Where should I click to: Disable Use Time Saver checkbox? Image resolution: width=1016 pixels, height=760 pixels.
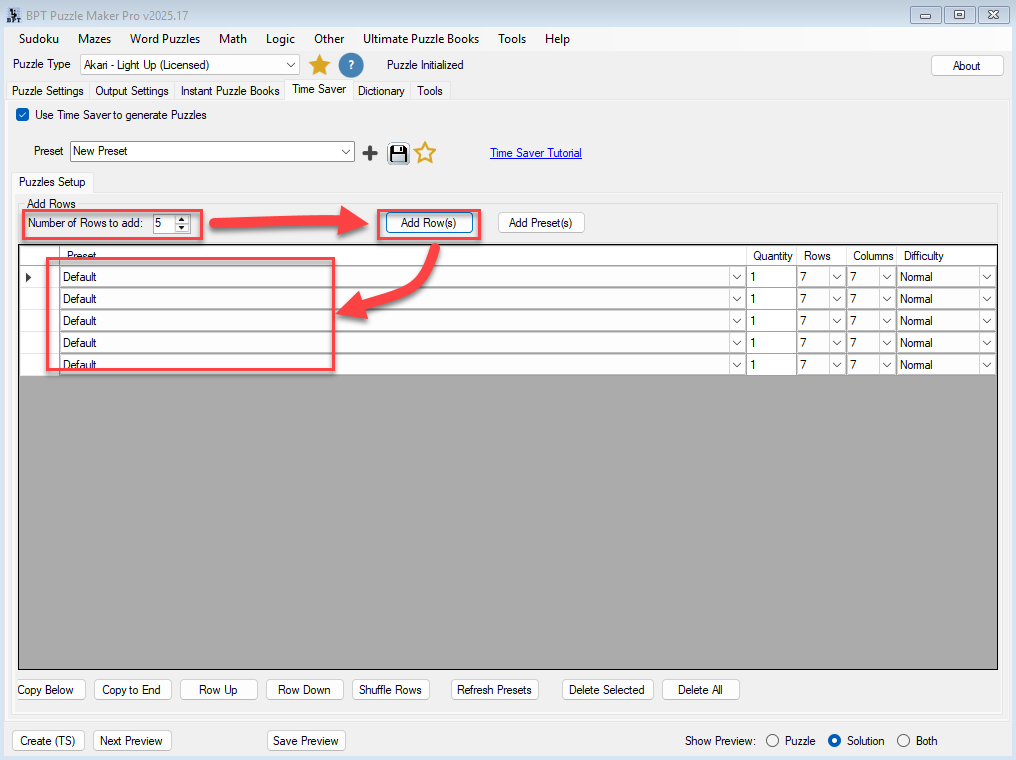[x=23, y=115]
